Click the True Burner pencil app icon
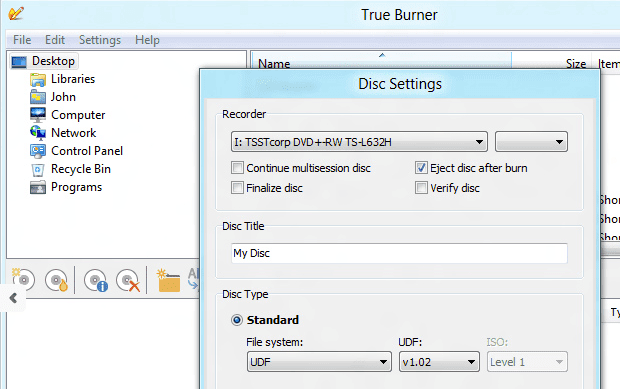This screenshot has height=389, width=620. (x=16, y=13)
